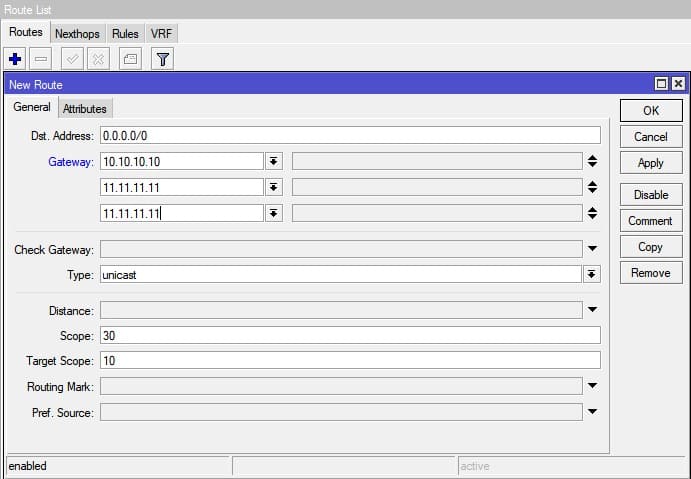Click up-down arrows beside third gateway row

[592, 213]
